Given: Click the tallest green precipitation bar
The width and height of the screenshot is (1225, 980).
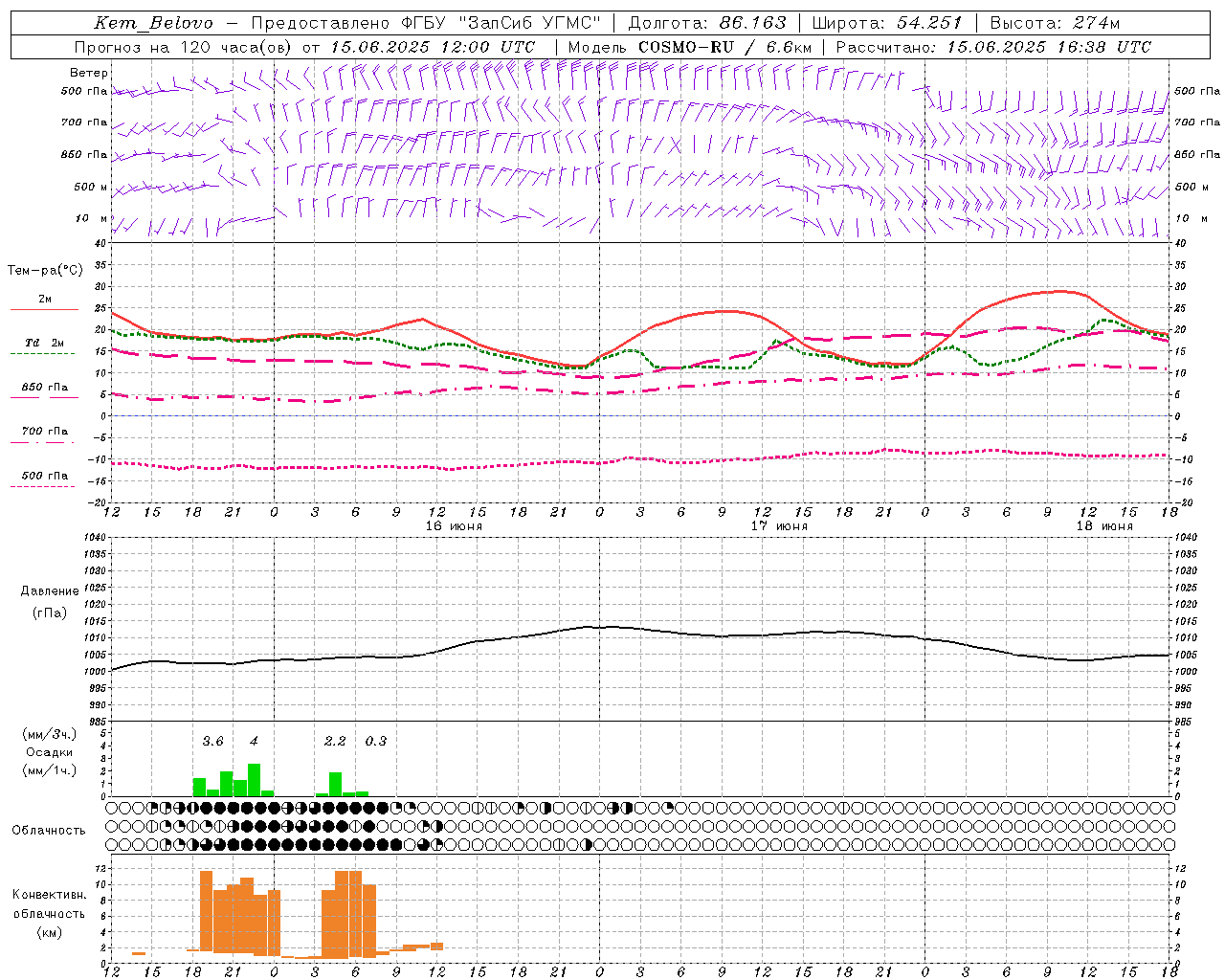Looking at the screenshot, I should tap(254, 780).
